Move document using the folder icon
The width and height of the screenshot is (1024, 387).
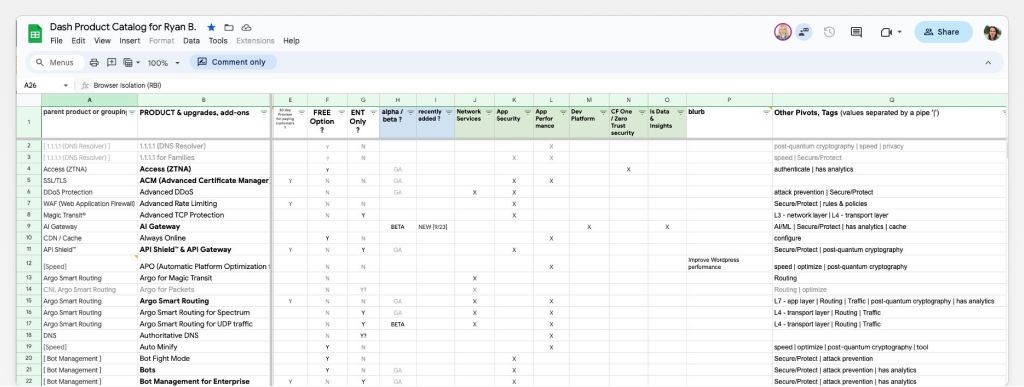tap(229, 27)
